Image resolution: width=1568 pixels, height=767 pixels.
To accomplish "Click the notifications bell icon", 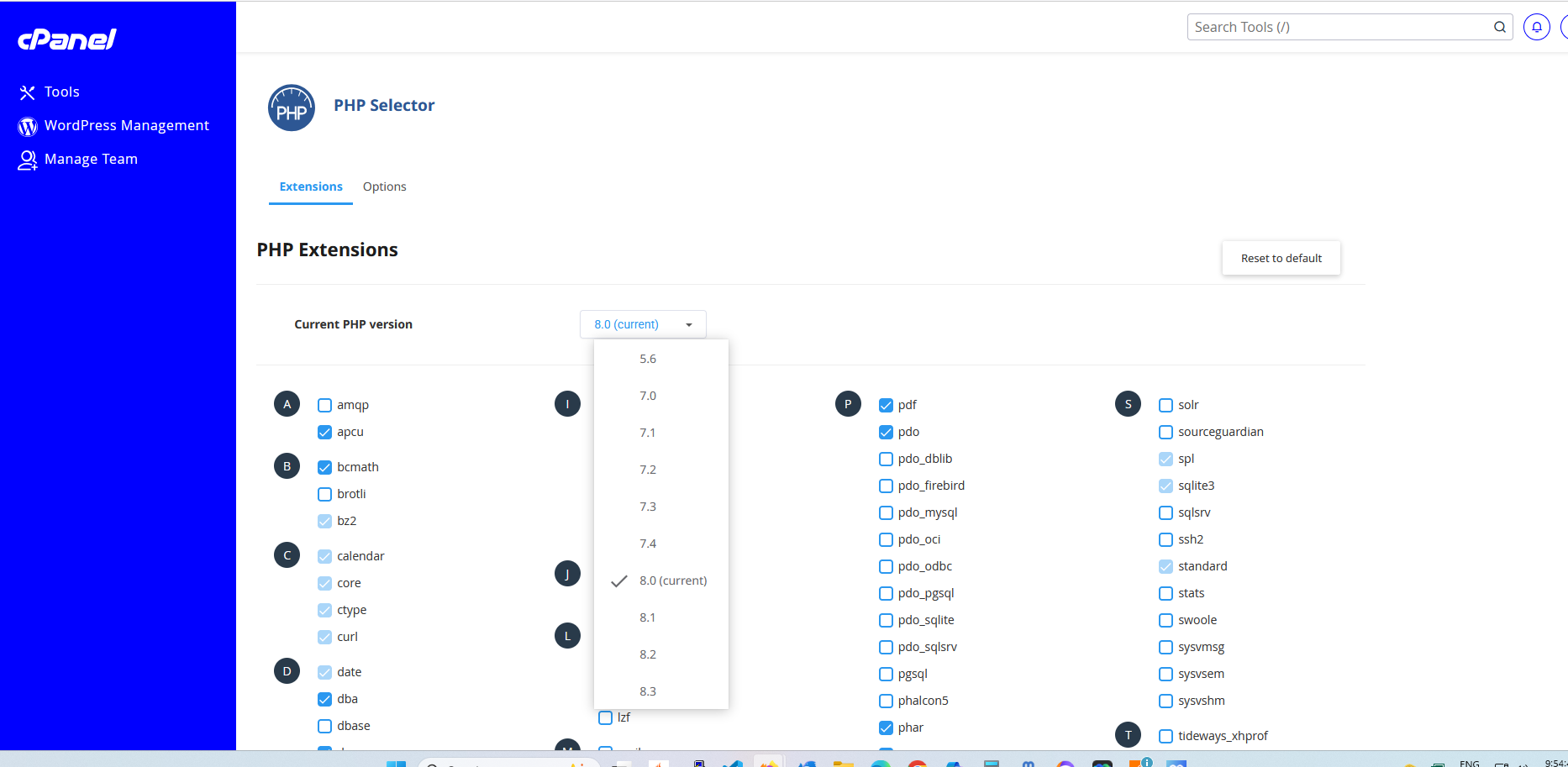I will point(1536,27).
